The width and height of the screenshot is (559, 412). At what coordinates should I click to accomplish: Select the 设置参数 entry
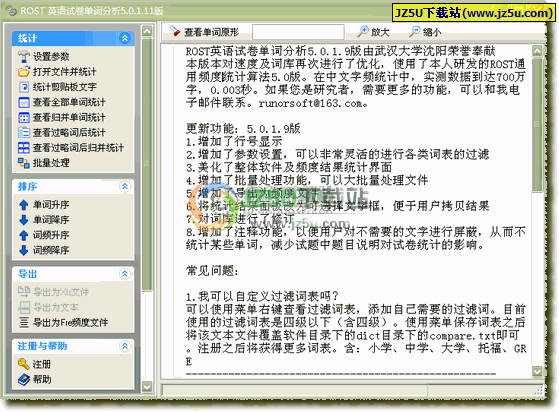51,56
